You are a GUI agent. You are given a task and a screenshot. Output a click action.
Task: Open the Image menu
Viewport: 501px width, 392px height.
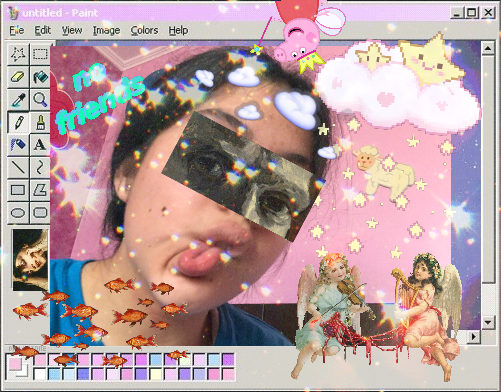[106, 30]
